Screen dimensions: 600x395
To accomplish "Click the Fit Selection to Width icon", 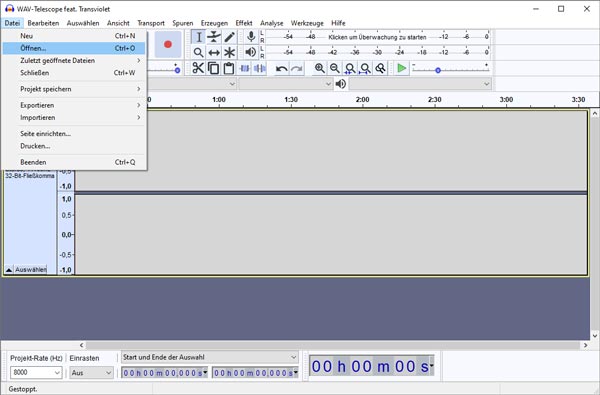I will pos(350,68).
